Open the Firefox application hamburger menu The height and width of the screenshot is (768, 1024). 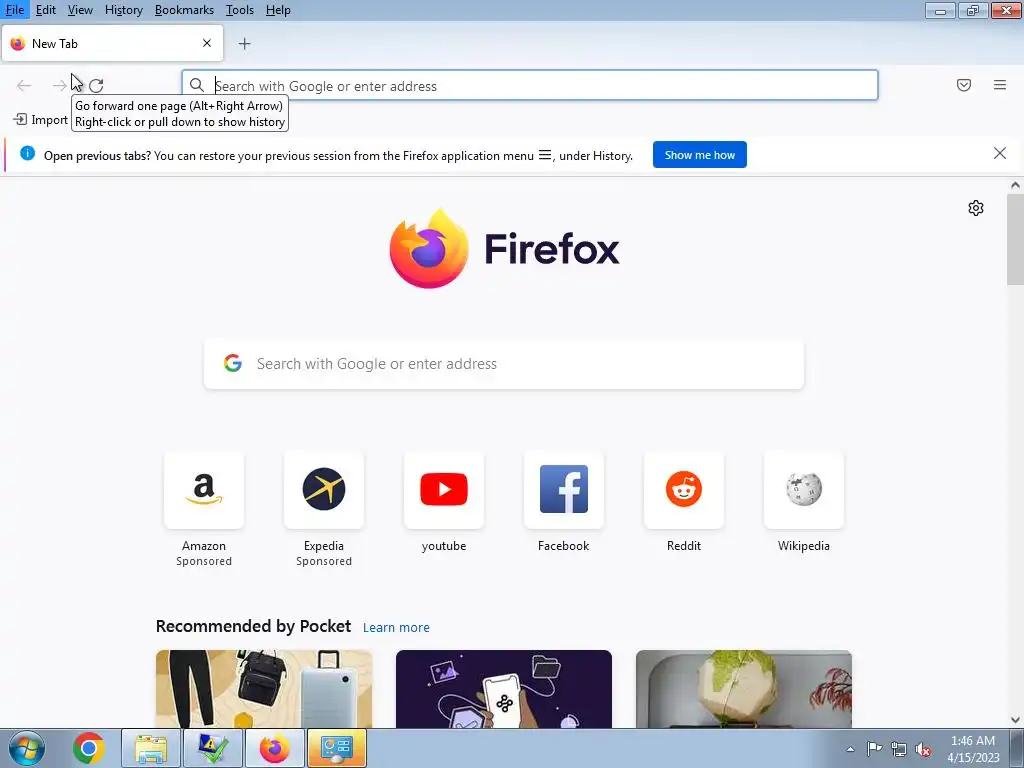click(x=1000, y=85)
